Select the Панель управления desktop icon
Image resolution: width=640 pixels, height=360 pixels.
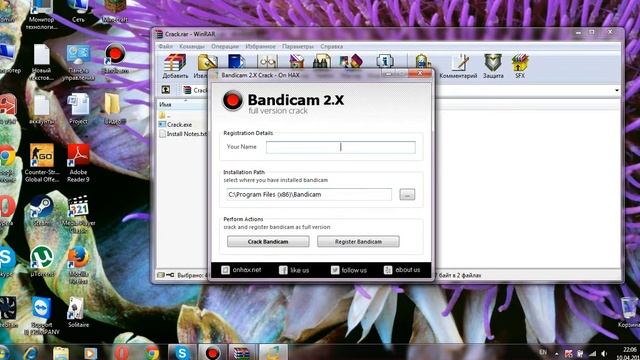pos(78,62)
